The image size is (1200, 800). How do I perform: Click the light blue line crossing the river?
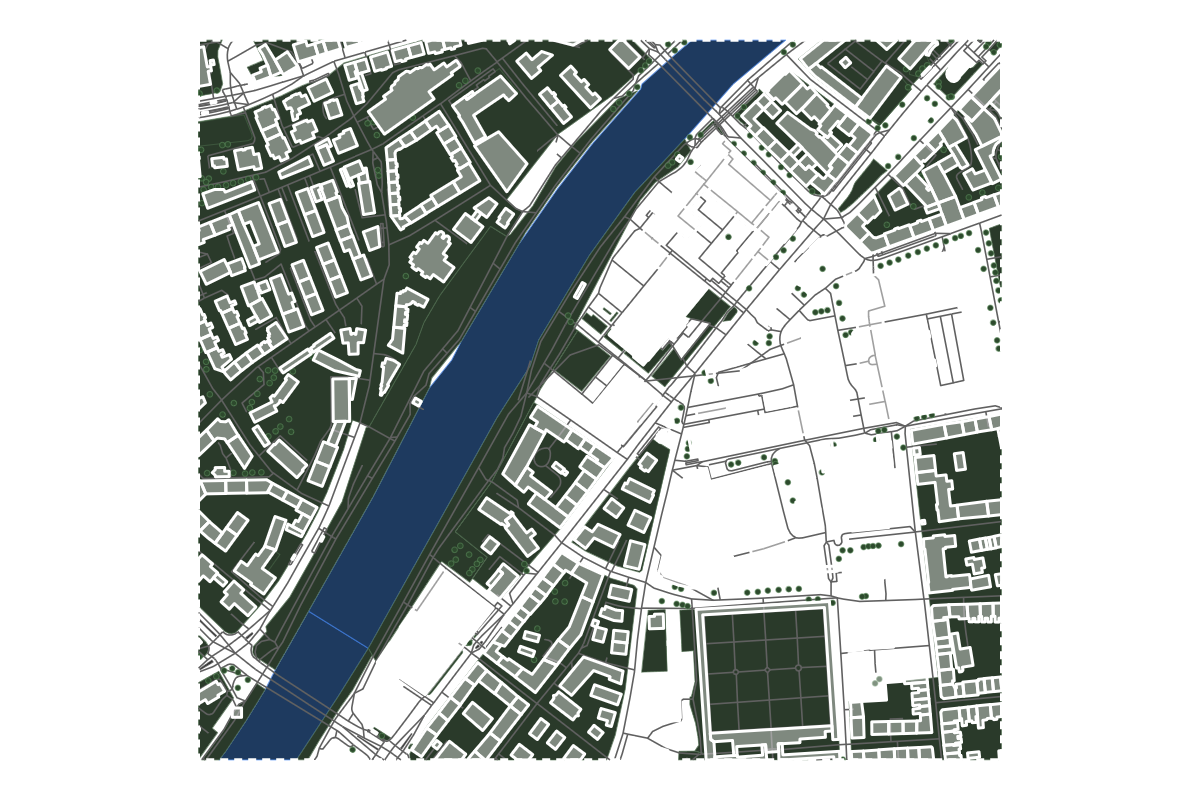pos(339,629)
